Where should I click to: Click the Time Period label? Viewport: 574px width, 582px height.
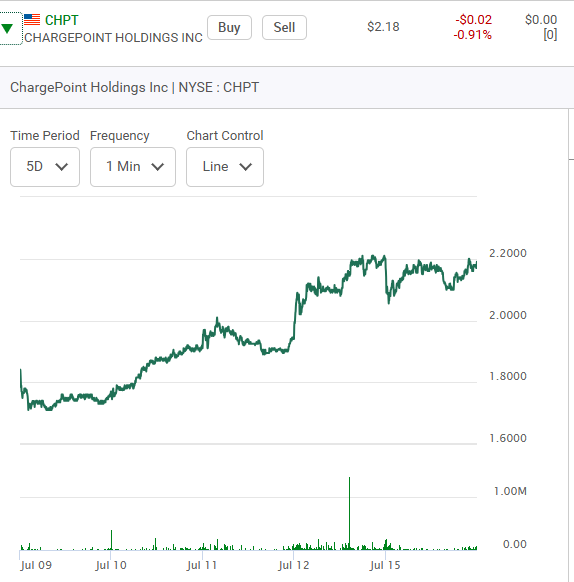click(45, 136)
